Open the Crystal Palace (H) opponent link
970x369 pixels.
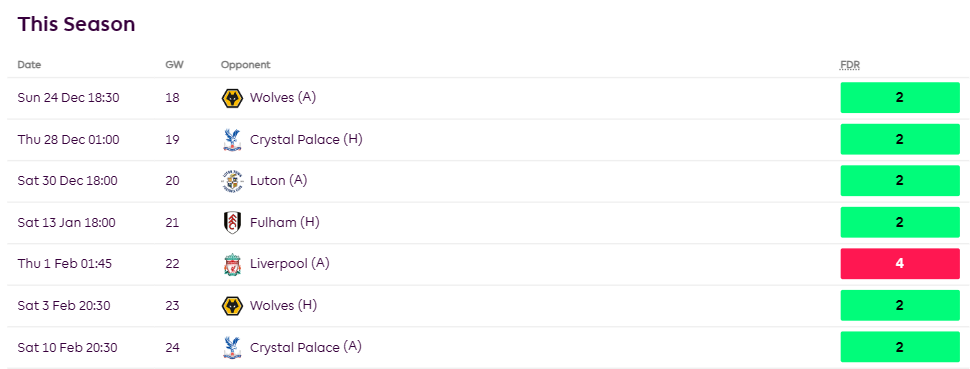click(x=306, y=139)
